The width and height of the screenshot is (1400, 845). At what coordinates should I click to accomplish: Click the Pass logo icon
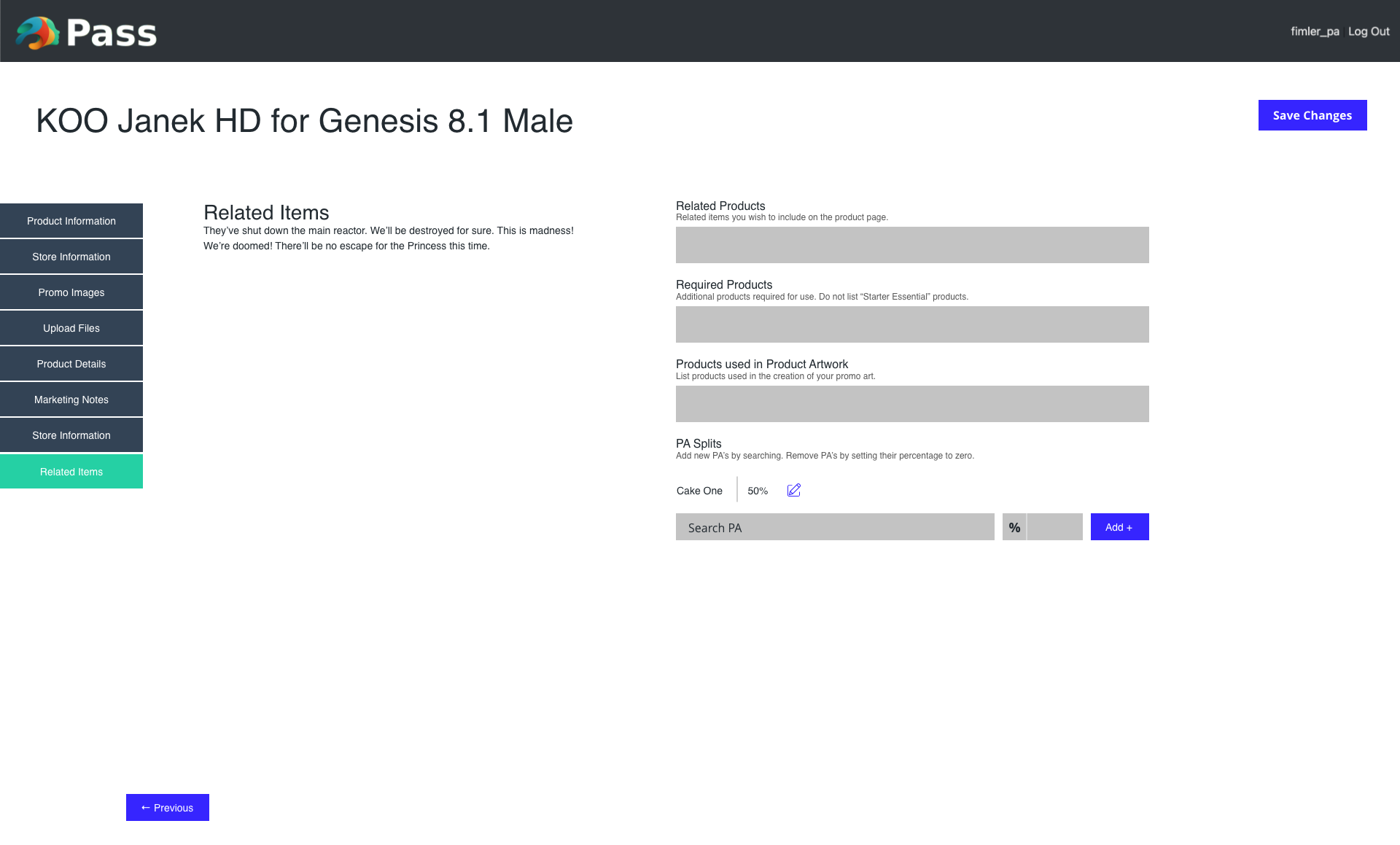[x=37, y=32]
